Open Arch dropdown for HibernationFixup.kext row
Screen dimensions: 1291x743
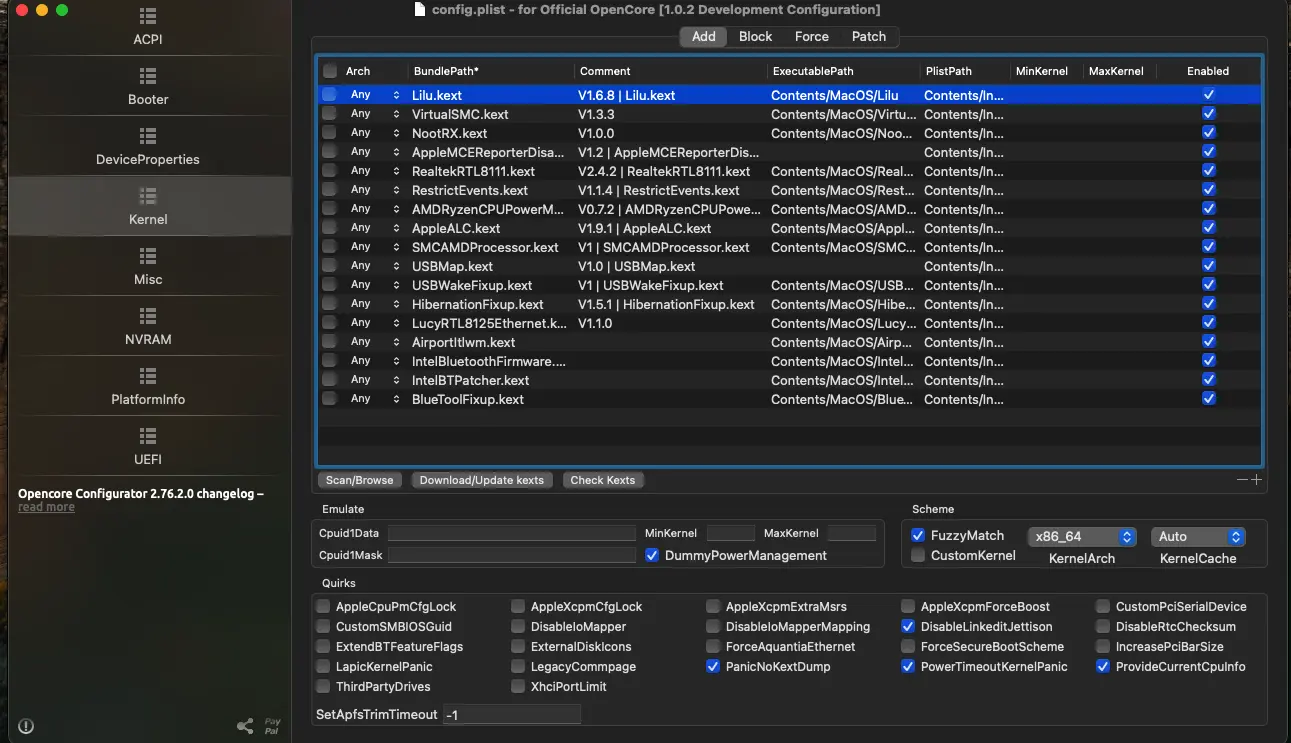(x=374, y=304)
